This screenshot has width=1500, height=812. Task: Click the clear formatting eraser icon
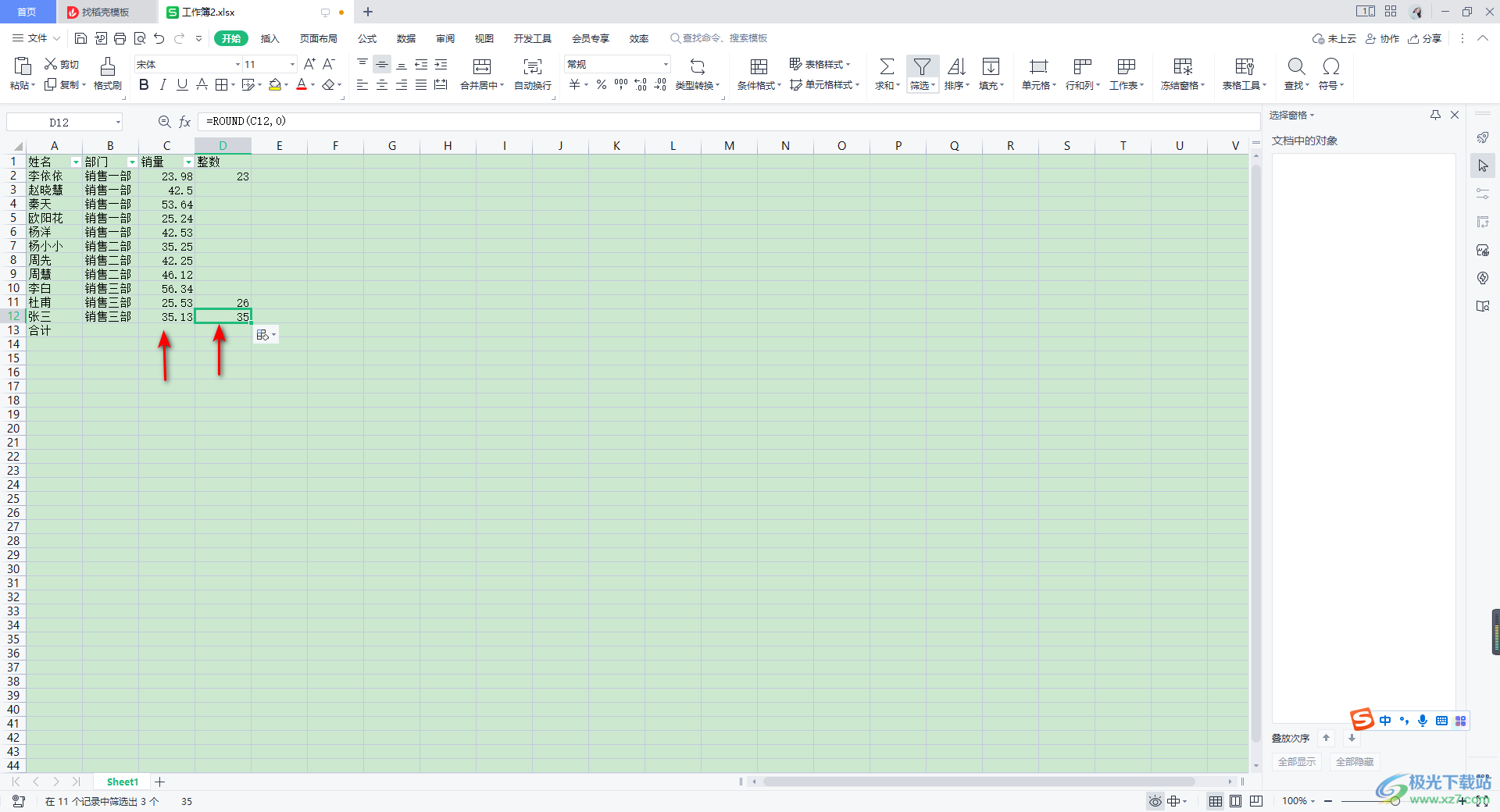[329, 85]
